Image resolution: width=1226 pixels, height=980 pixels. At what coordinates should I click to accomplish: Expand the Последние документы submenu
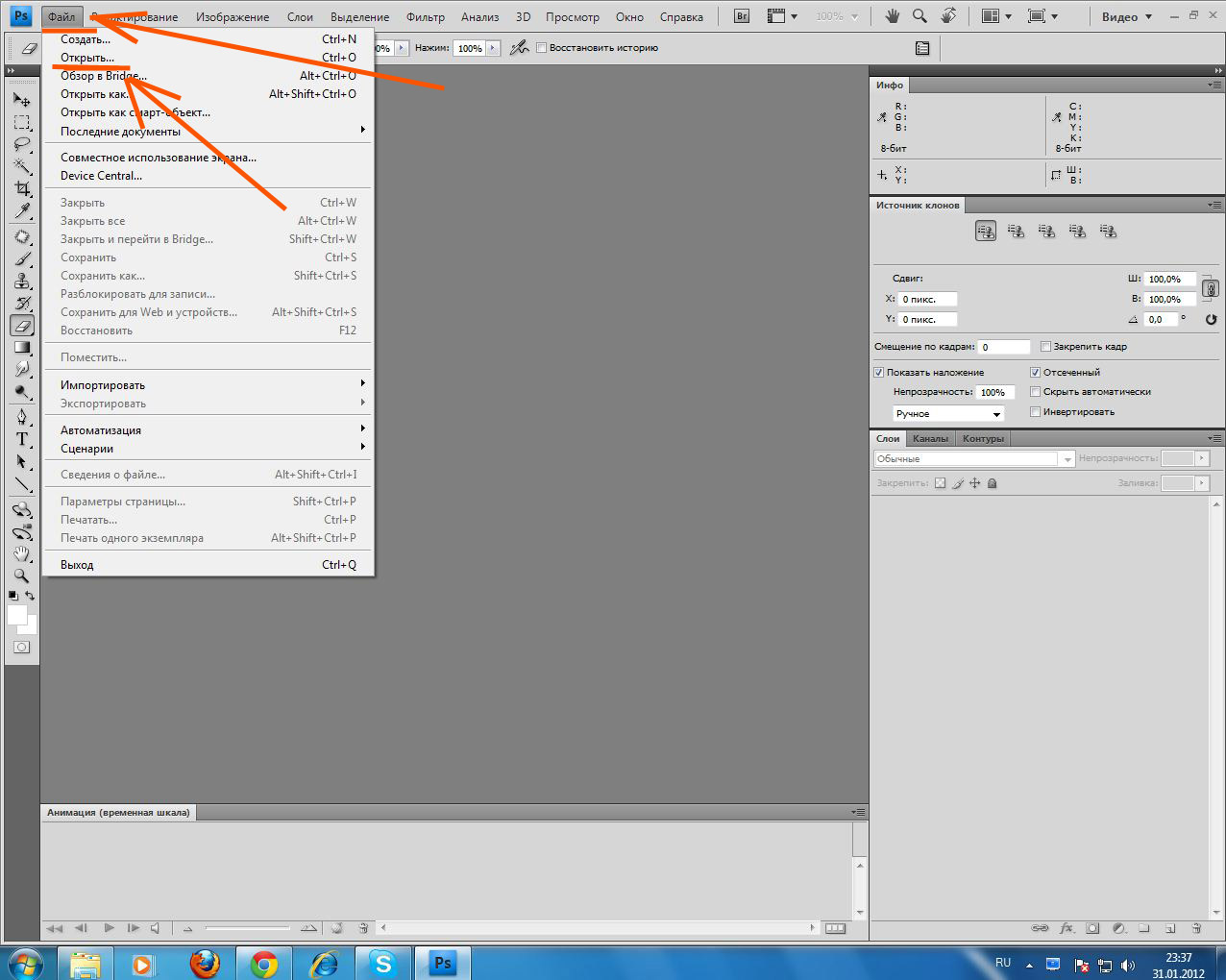pos(208,132)
